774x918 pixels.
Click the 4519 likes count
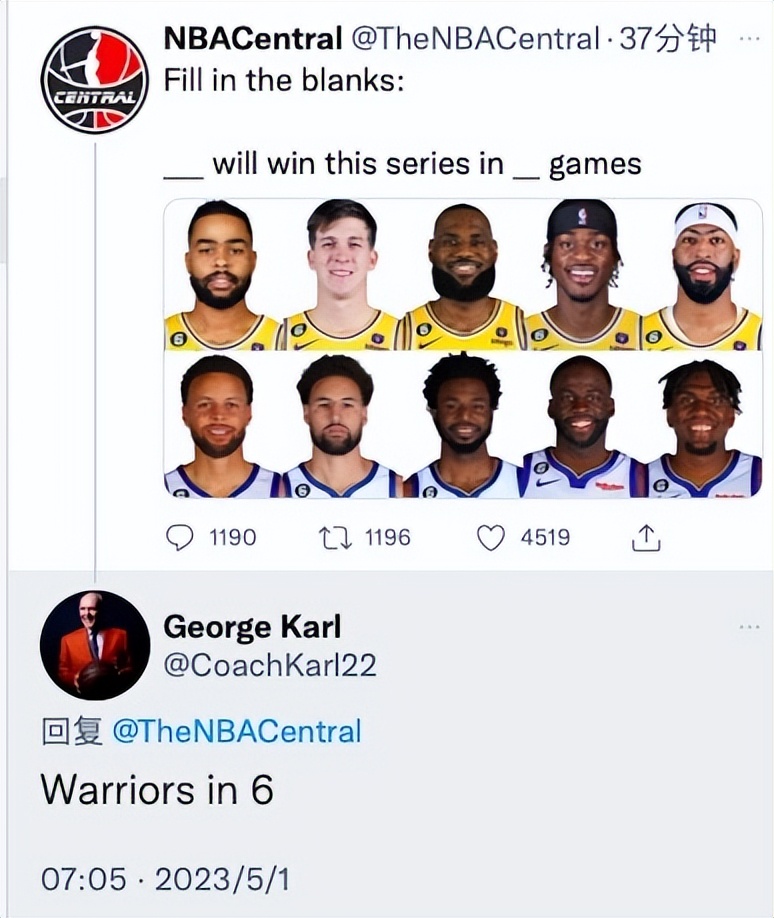(545, 538)
